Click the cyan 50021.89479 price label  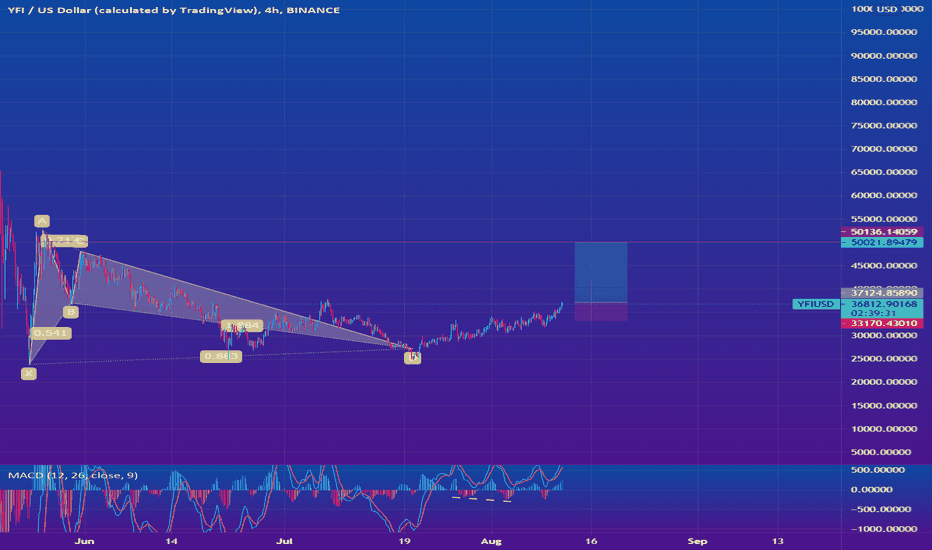pyautogui.click(x=883, y=242)
